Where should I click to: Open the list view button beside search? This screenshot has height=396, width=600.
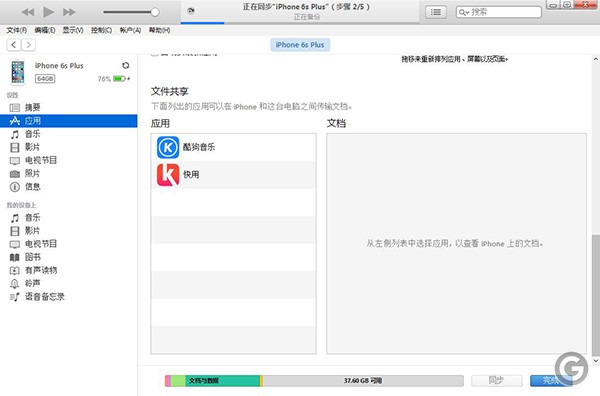coord(436,12)
